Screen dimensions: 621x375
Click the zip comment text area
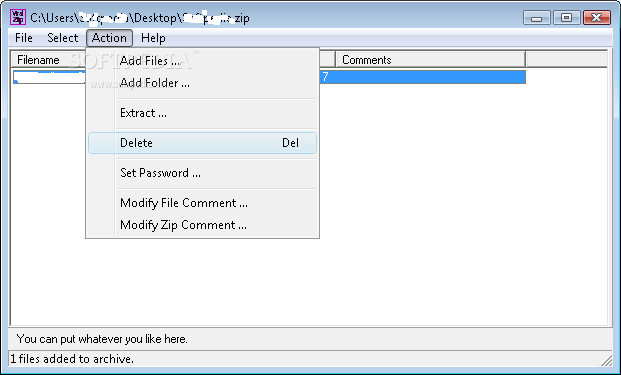[310, 339]
